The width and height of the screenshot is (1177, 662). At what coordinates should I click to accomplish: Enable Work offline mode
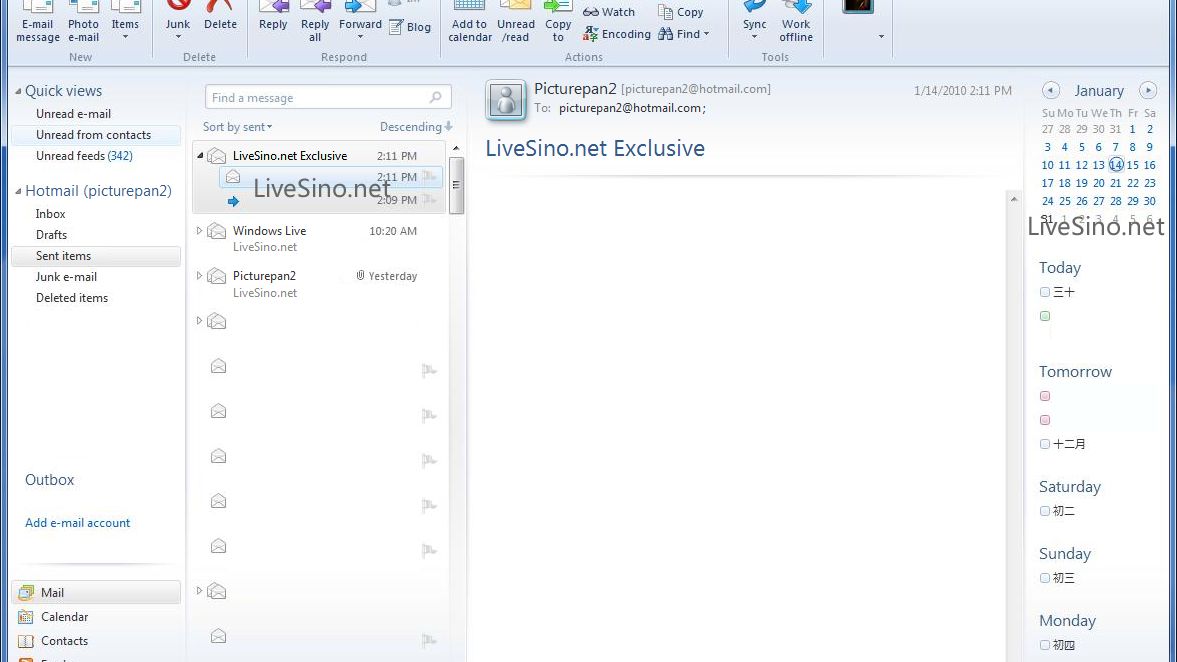pyautogui.click(x=795, y=22)
